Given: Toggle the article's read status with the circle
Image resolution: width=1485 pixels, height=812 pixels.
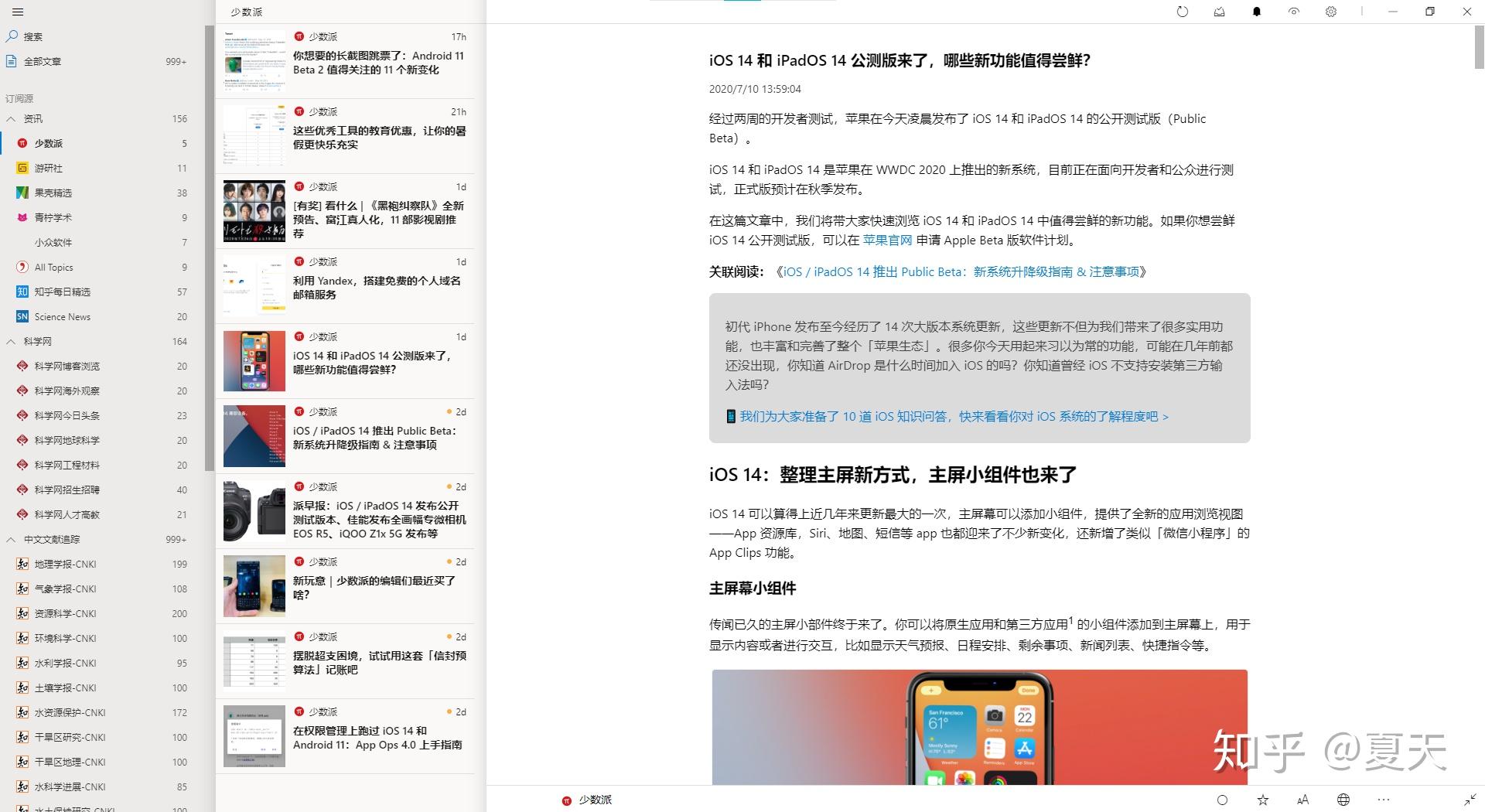Looking at the screenshot, I should [x=1223, y=800].
